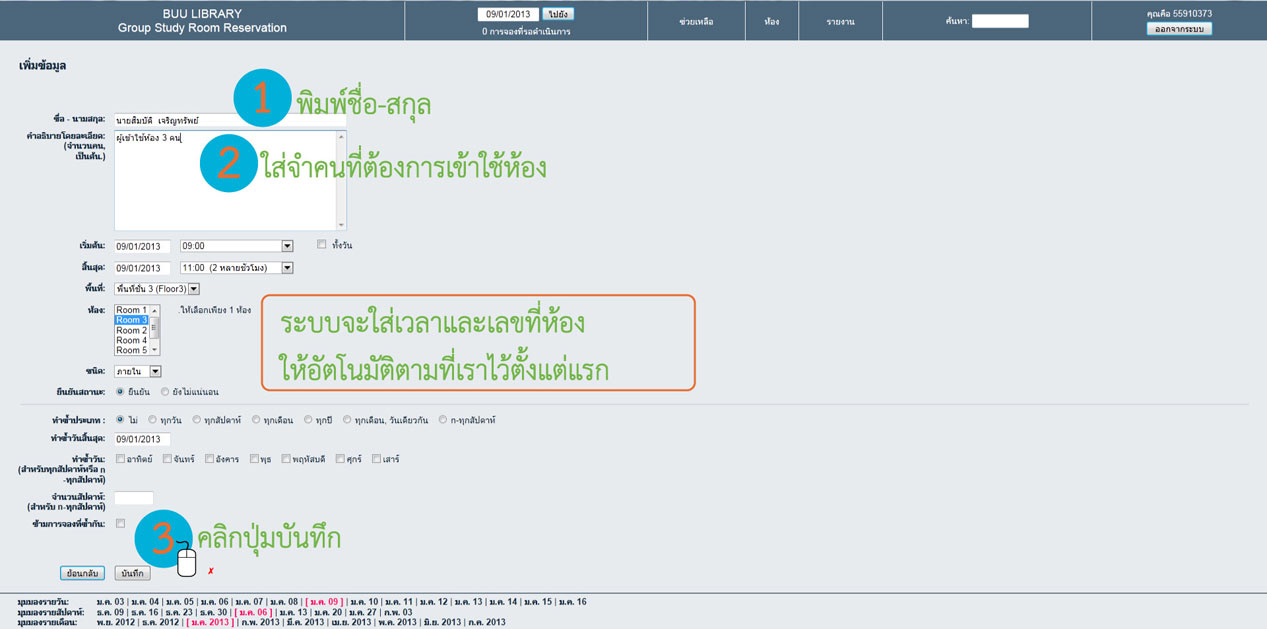Click the ย้อนกลับ back button
The width and height of the screenshot is (1267, 629).
coord(82,574)
